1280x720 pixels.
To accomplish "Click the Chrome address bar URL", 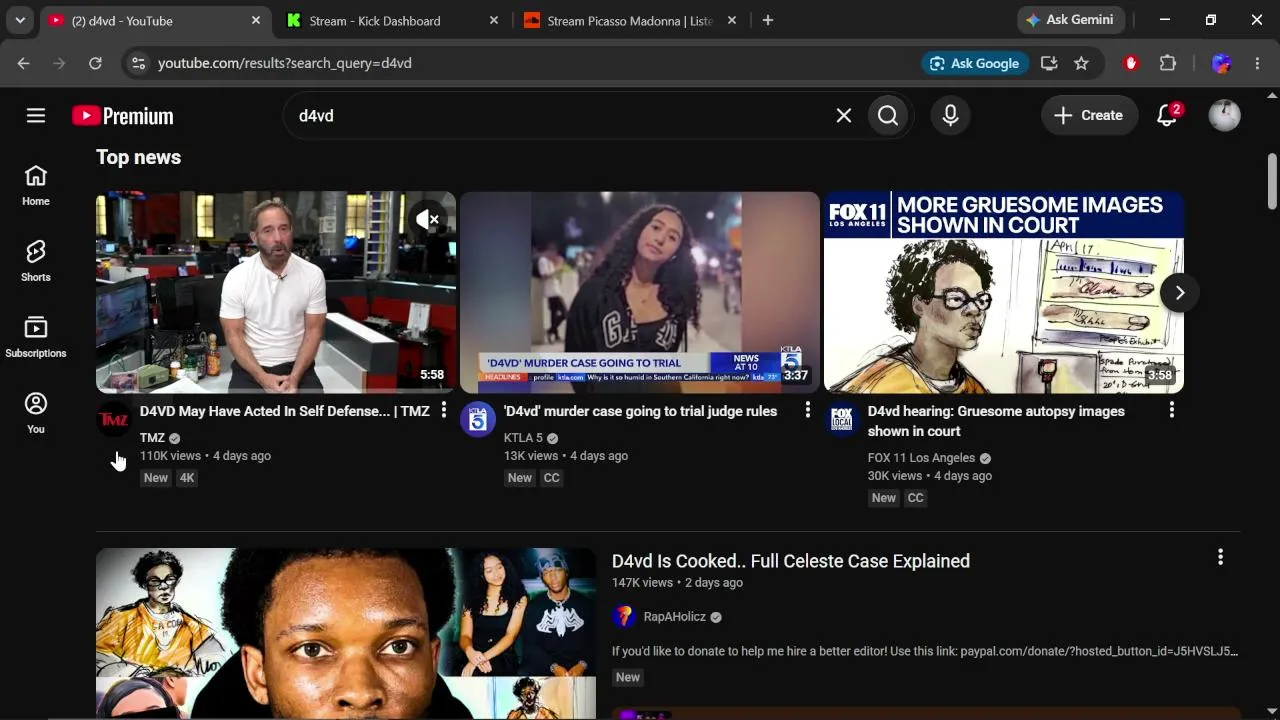I will [x=285, y=63].
